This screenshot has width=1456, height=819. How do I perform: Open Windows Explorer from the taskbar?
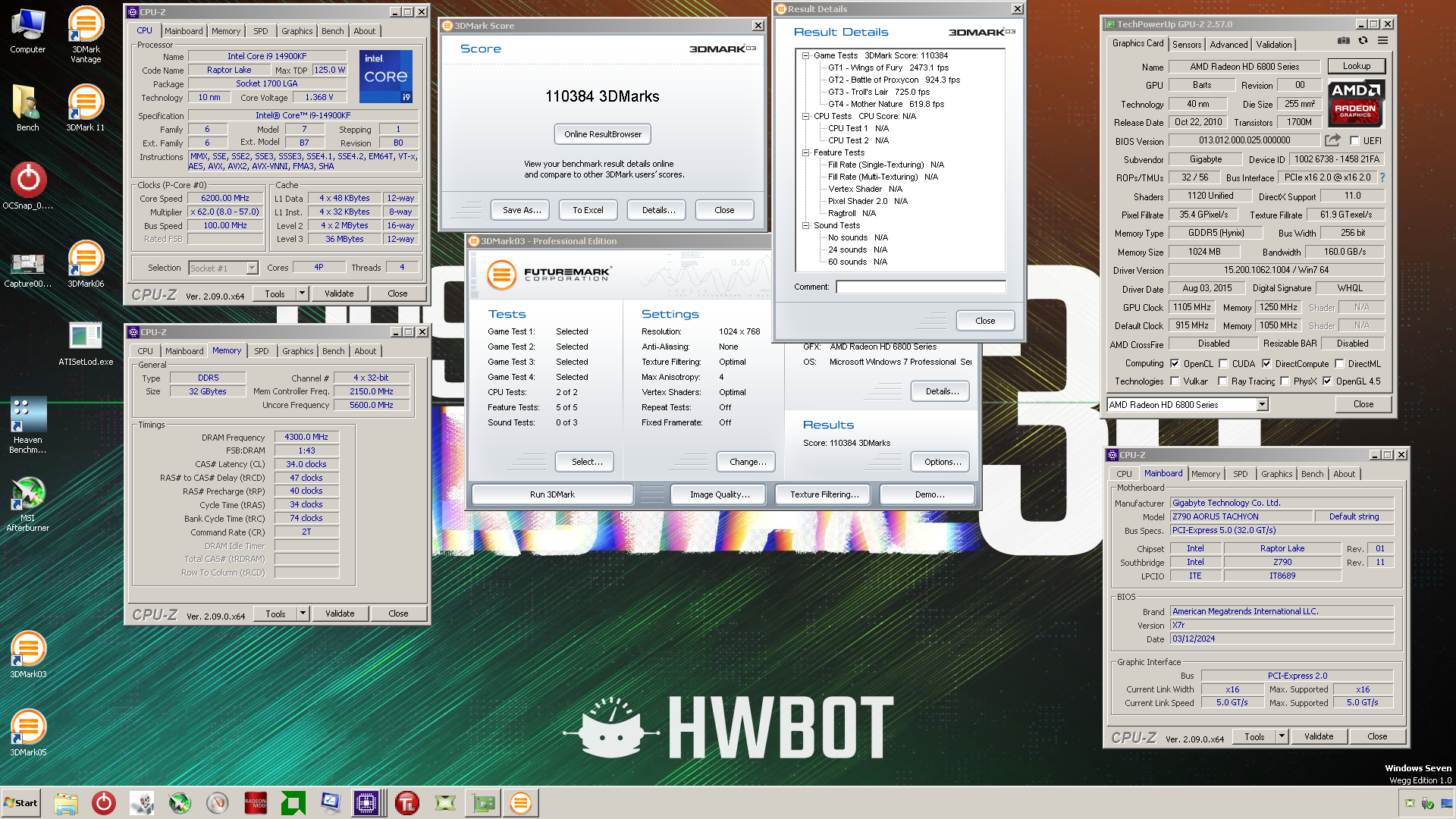[66, 803]
